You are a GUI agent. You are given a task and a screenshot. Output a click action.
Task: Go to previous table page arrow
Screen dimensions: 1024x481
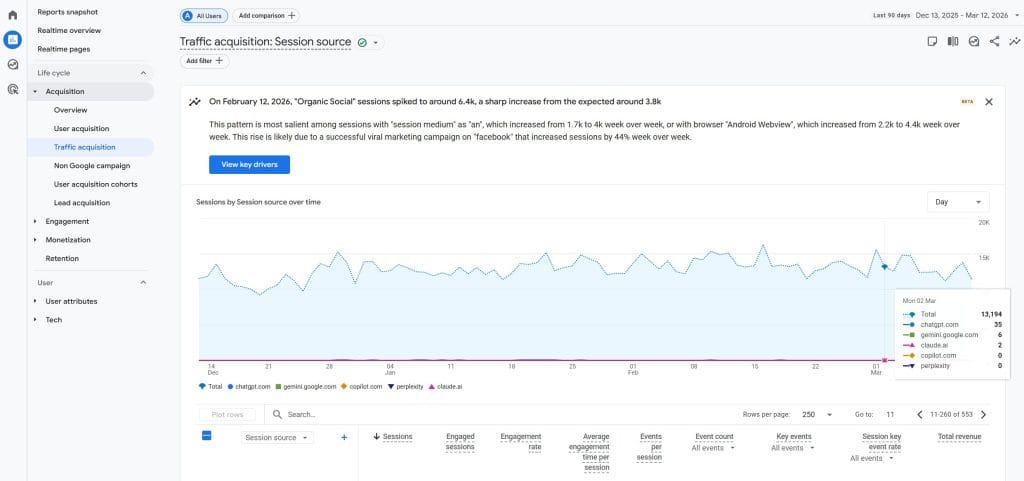[x=920, y=414]
